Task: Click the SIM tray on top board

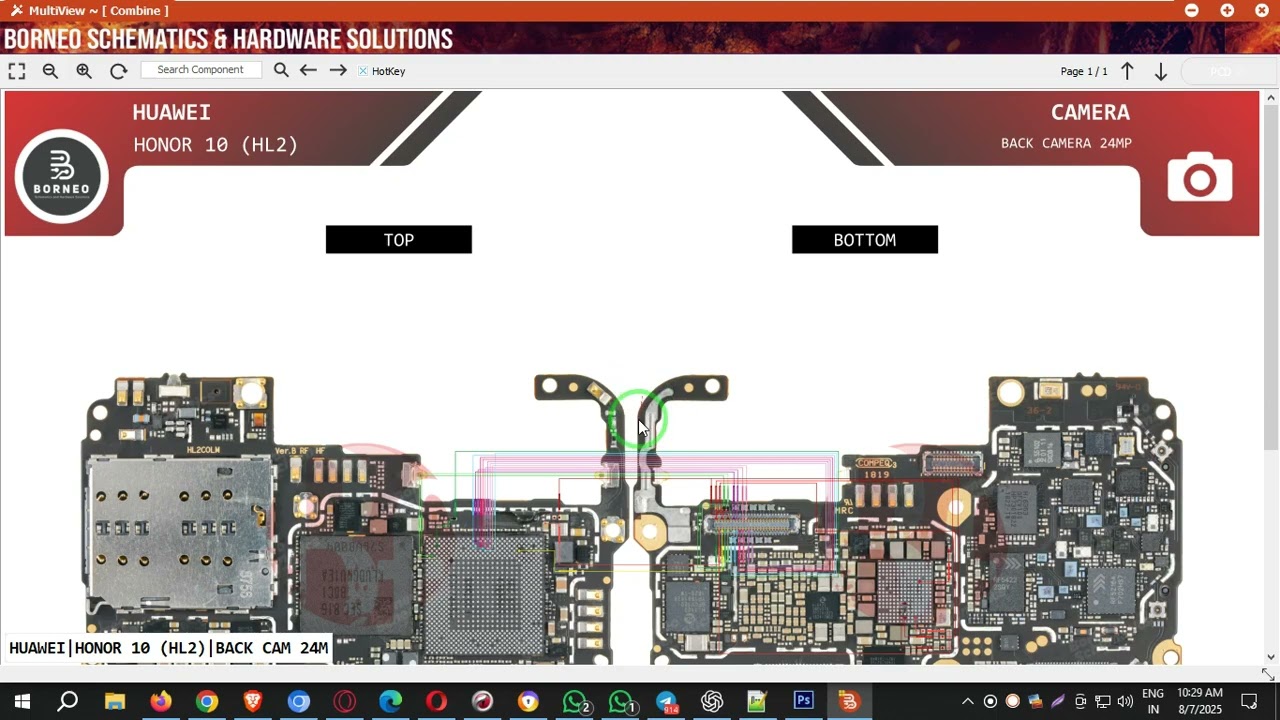Action: point(180,533)
